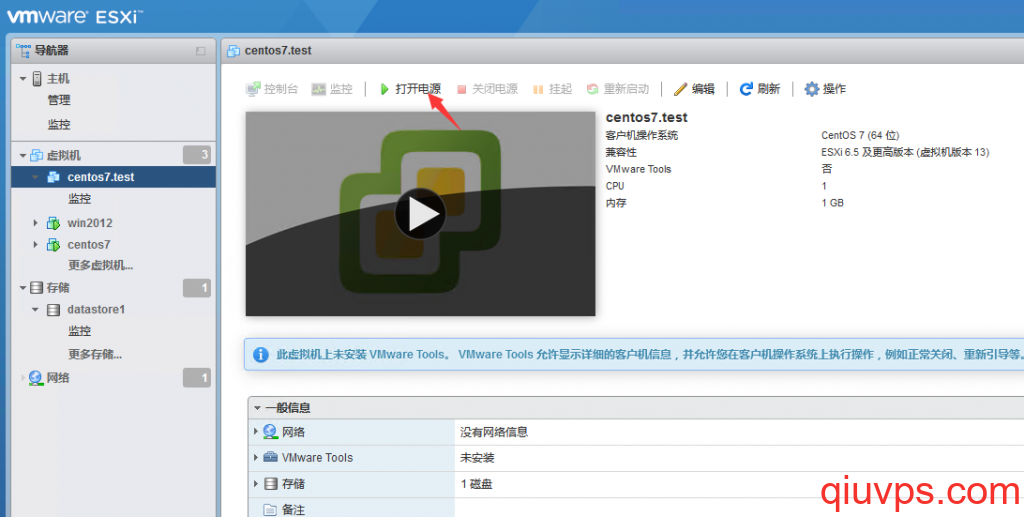This screenshot has width=1024, height=517.
Task: Expand the 网络 network tree node
Action: tap(23, 378)
